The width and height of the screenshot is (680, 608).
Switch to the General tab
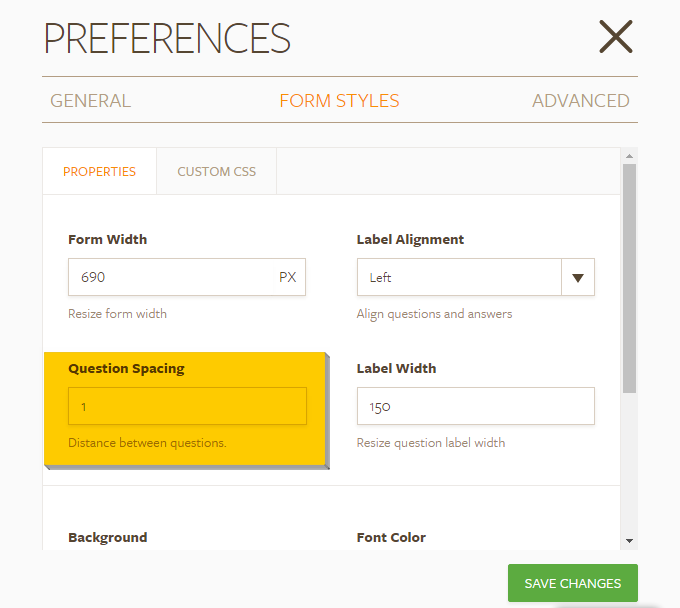(x=90, y=101)
